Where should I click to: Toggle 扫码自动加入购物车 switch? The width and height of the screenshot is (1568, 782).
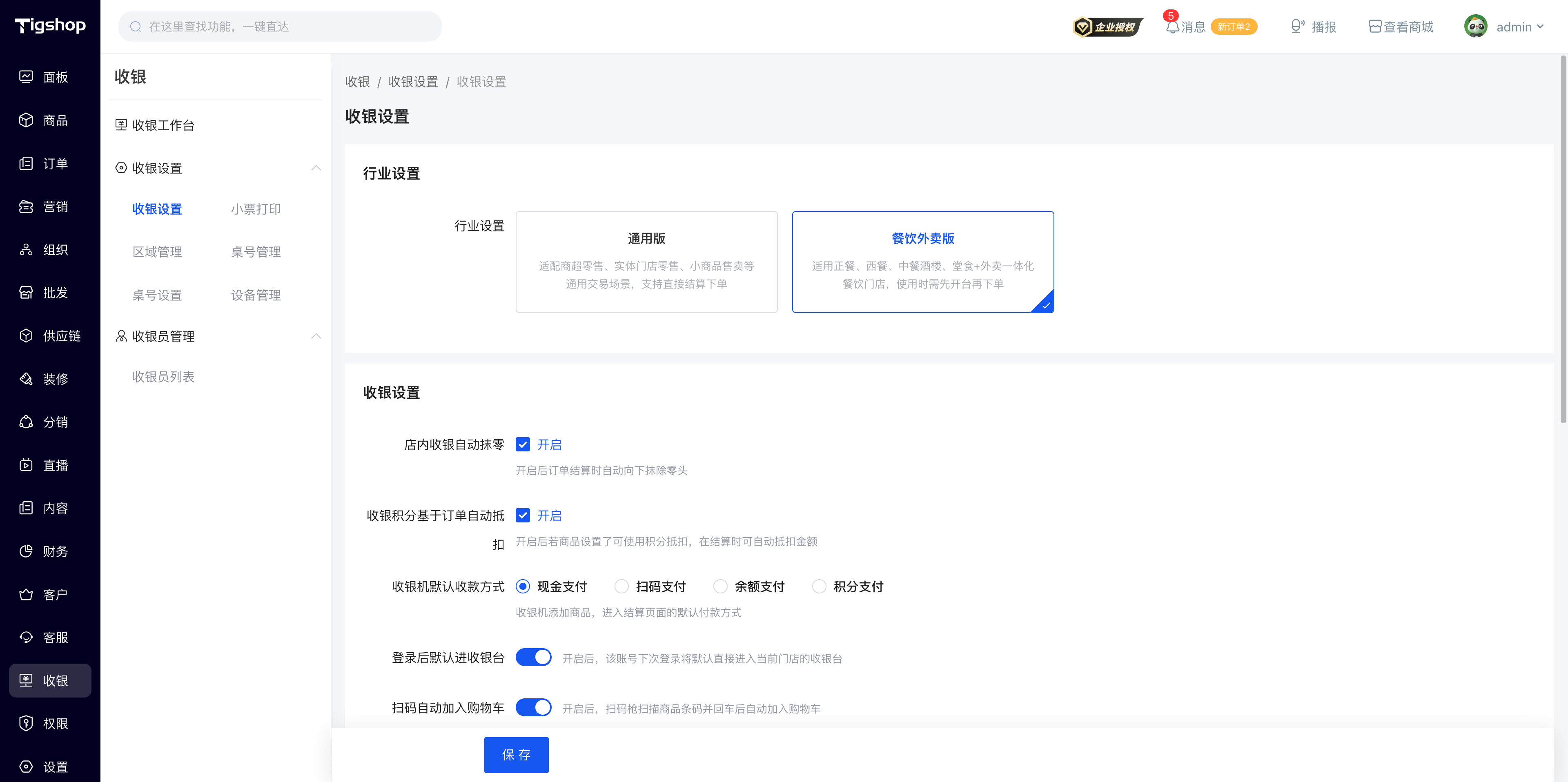coord(533,708)
